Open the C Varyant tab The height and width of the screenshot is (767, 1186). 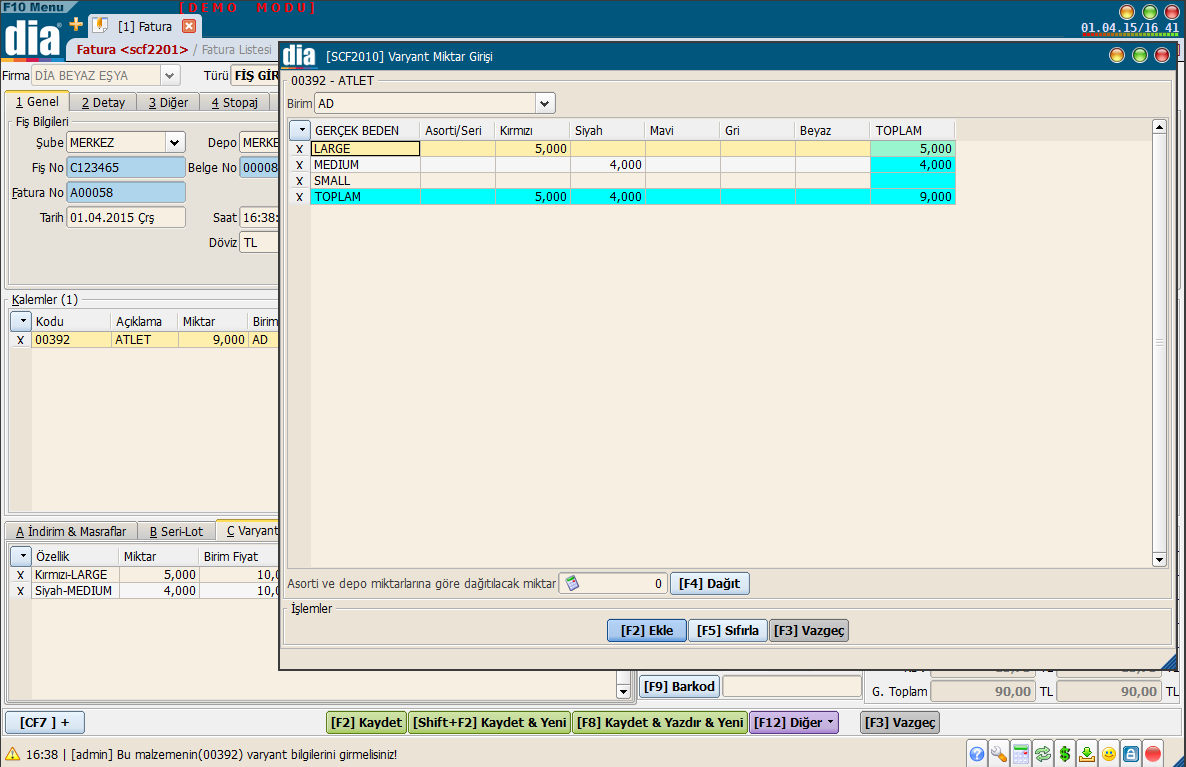[x=250, y=530]
